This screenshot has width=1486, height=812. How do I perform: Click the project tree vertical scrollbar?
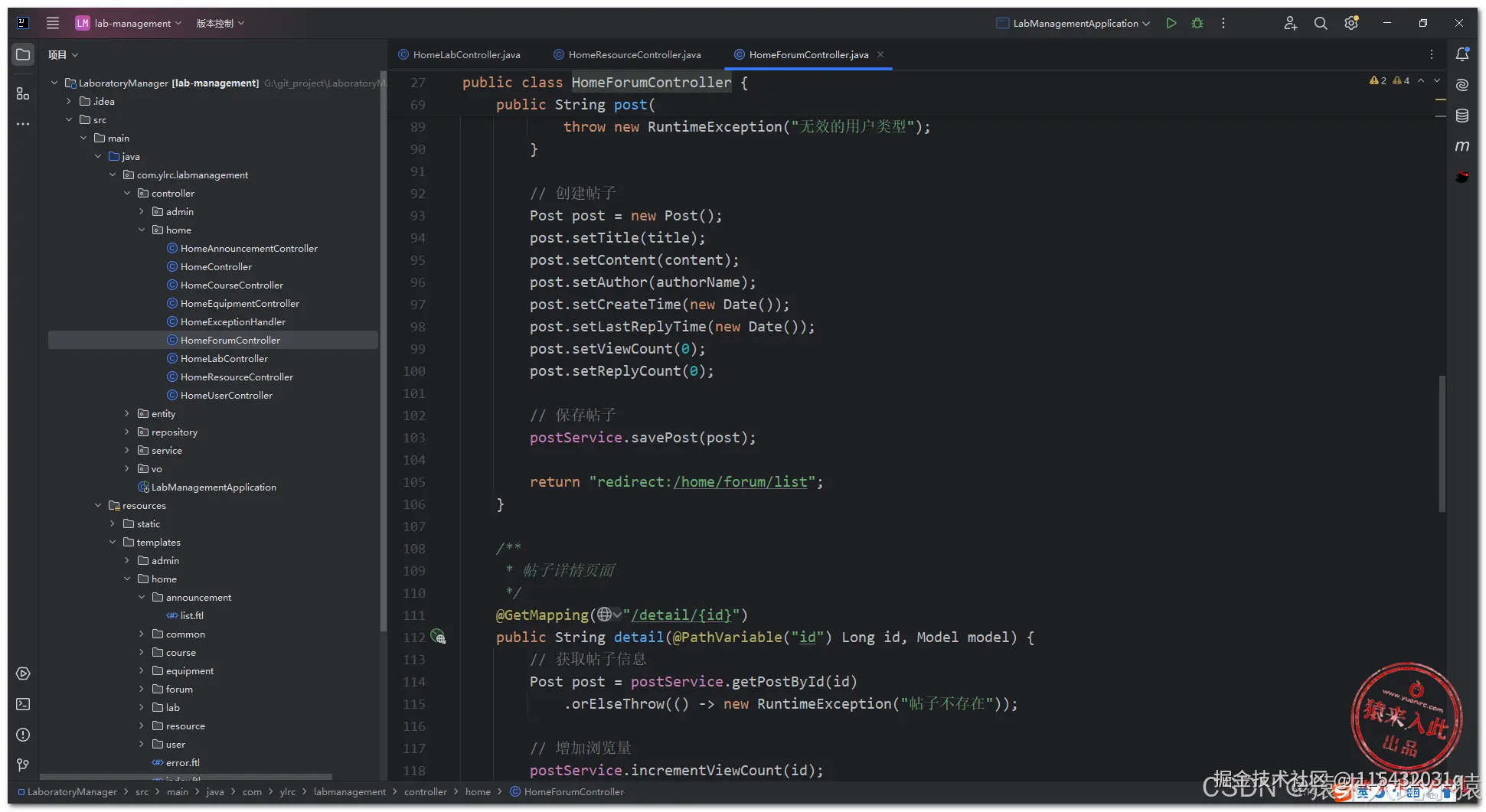tap(383, 352)
